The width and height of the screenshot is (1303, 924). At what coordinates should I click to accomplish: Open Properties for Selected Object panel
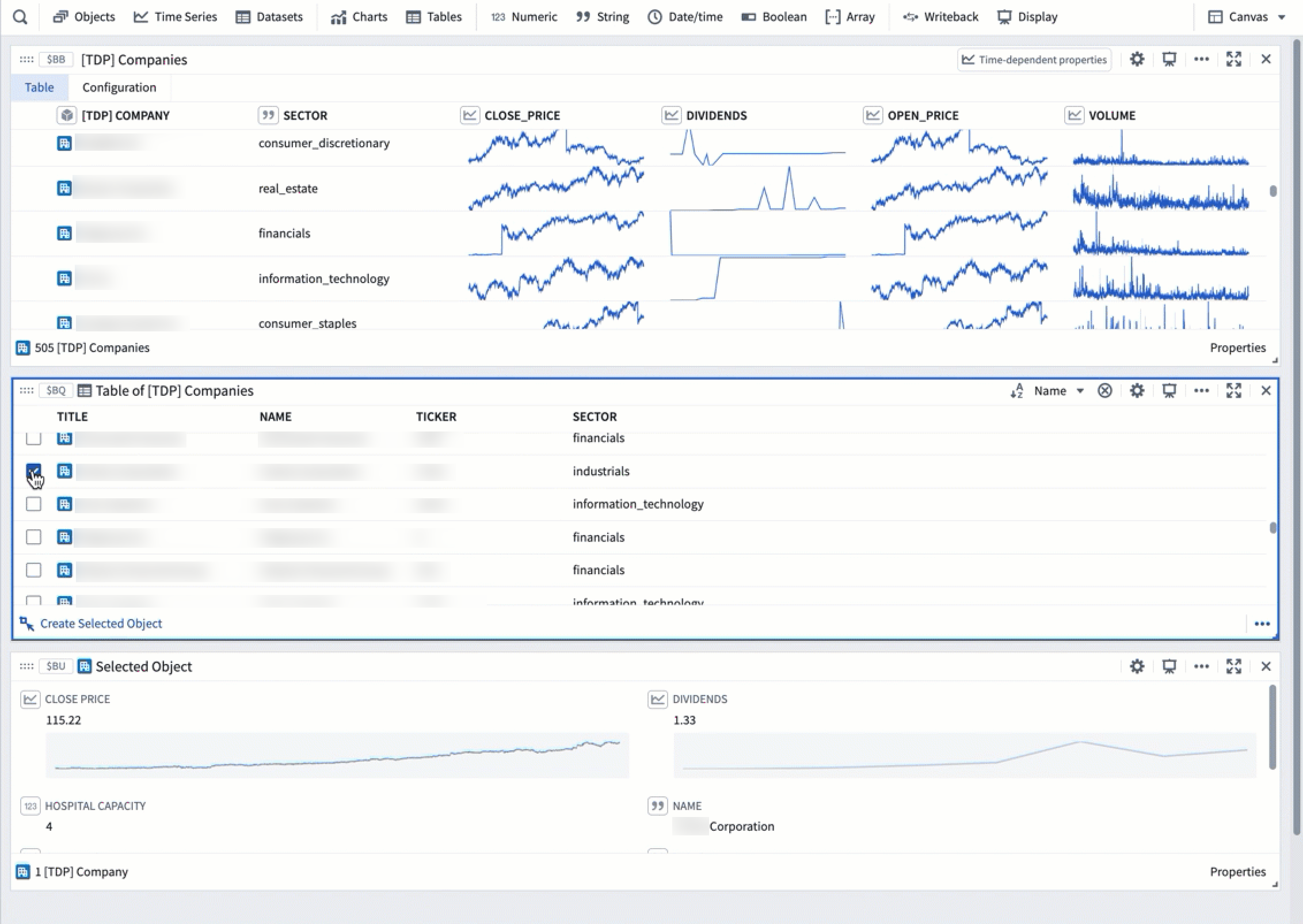1238,871
